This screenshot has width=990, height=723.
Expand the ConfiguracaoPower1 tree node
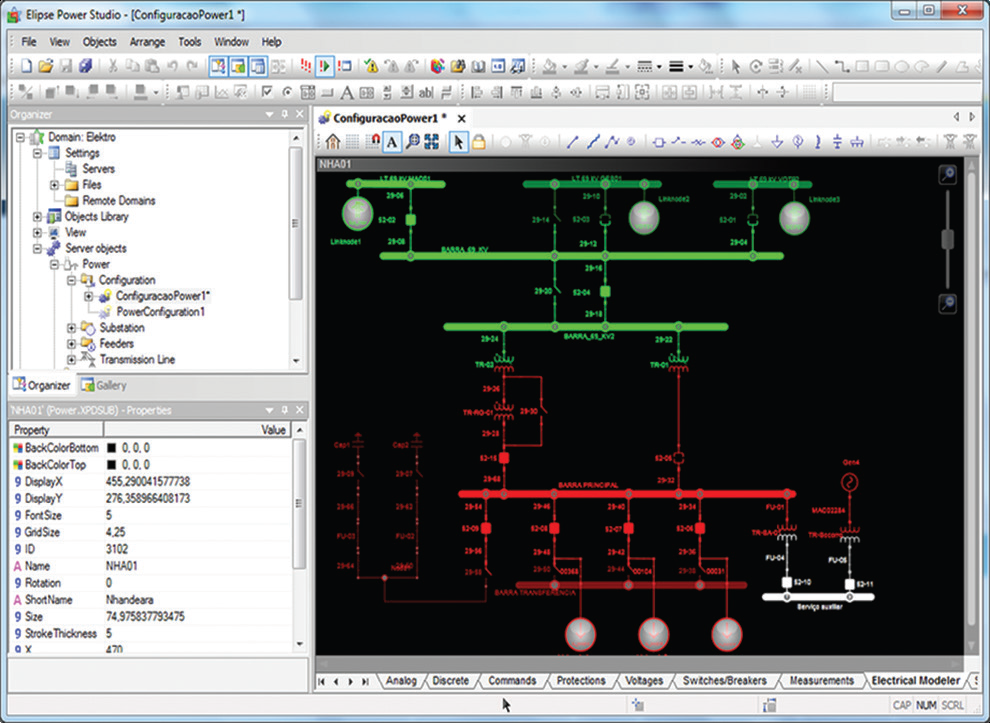88,296
